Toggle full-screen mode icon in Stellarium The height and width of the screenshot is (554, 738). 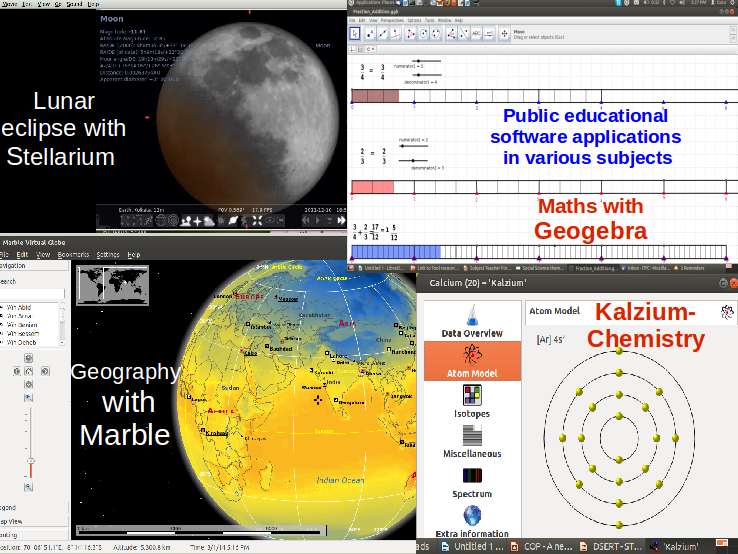[258, 220]
